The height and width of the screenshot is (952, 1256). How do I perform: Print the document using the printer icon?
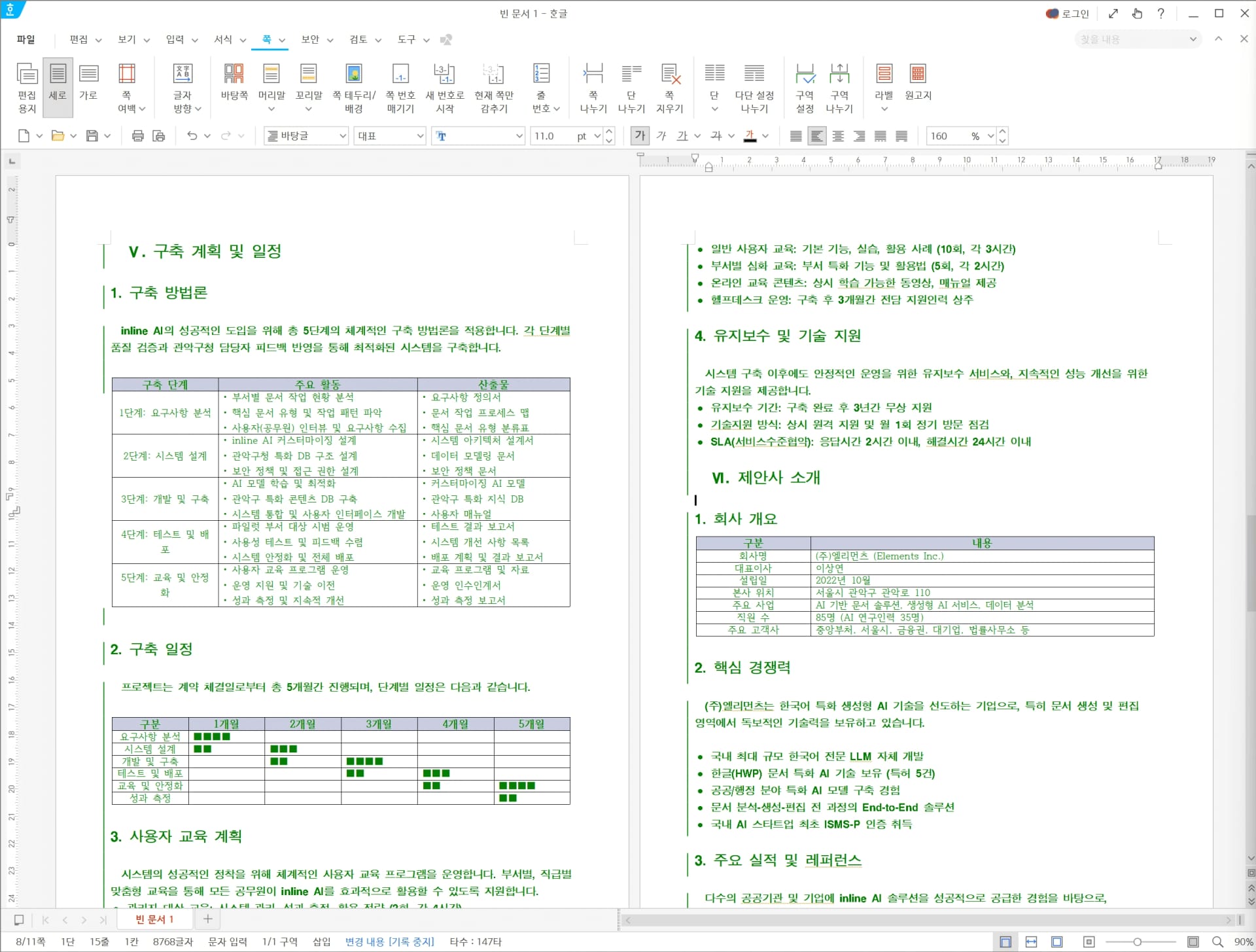pos(137,135)
